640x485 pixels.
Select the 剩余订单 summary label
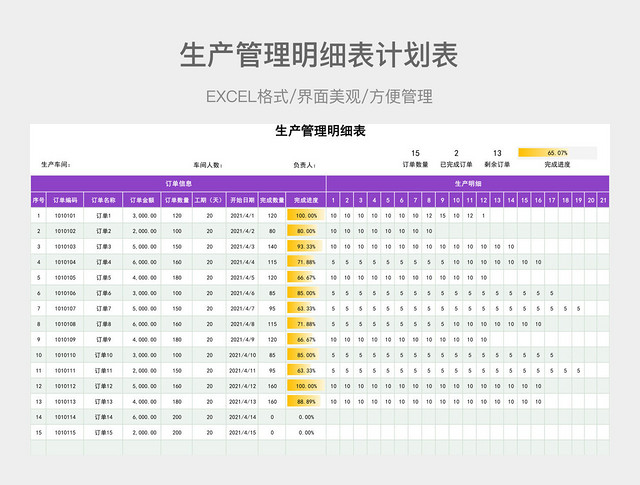pos(497,165)
